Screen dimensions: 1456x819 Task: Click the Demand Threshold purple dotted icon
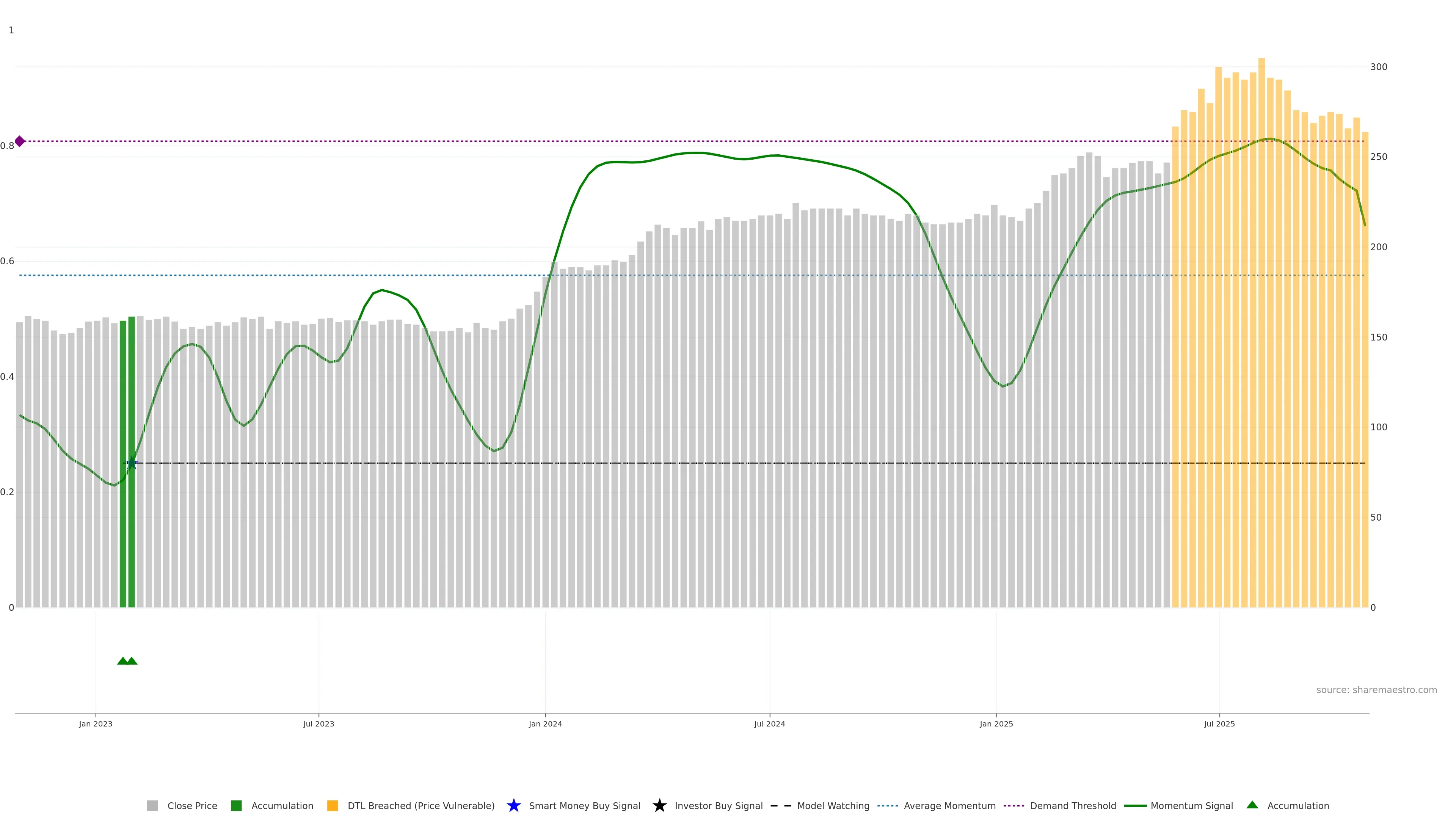click(x=1014, y=805)
